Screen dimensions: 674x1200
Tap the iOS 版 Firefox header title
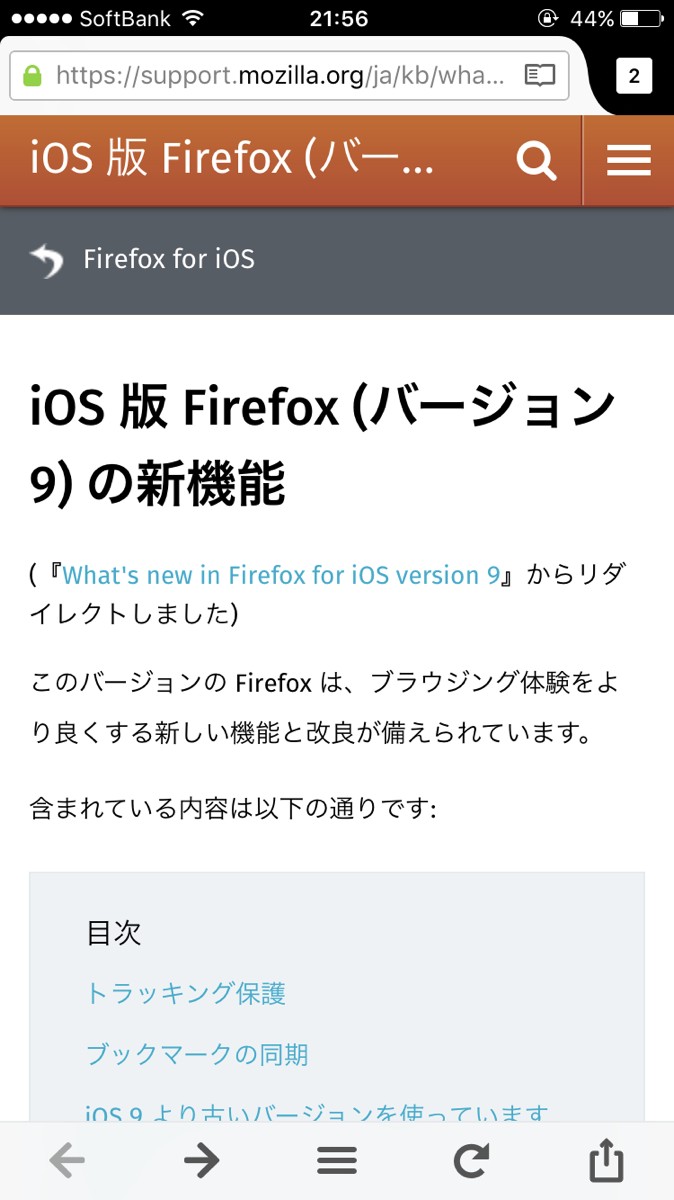tap(232, 160)
